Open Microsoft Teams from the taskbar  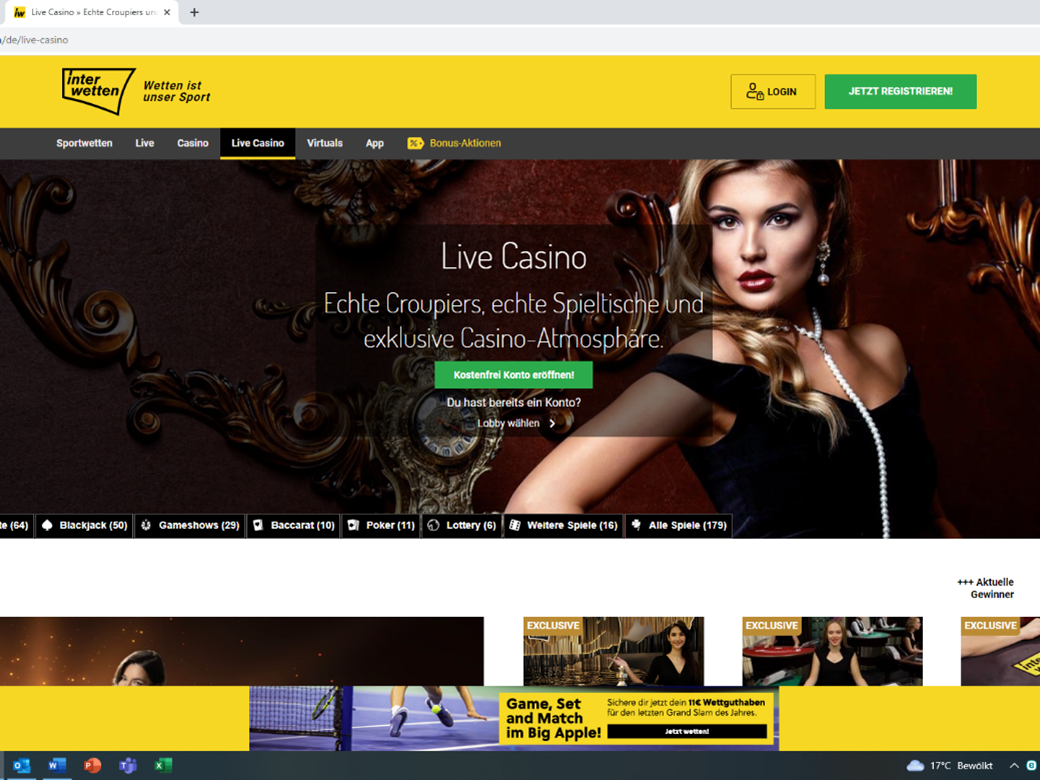tap(128, 766)
